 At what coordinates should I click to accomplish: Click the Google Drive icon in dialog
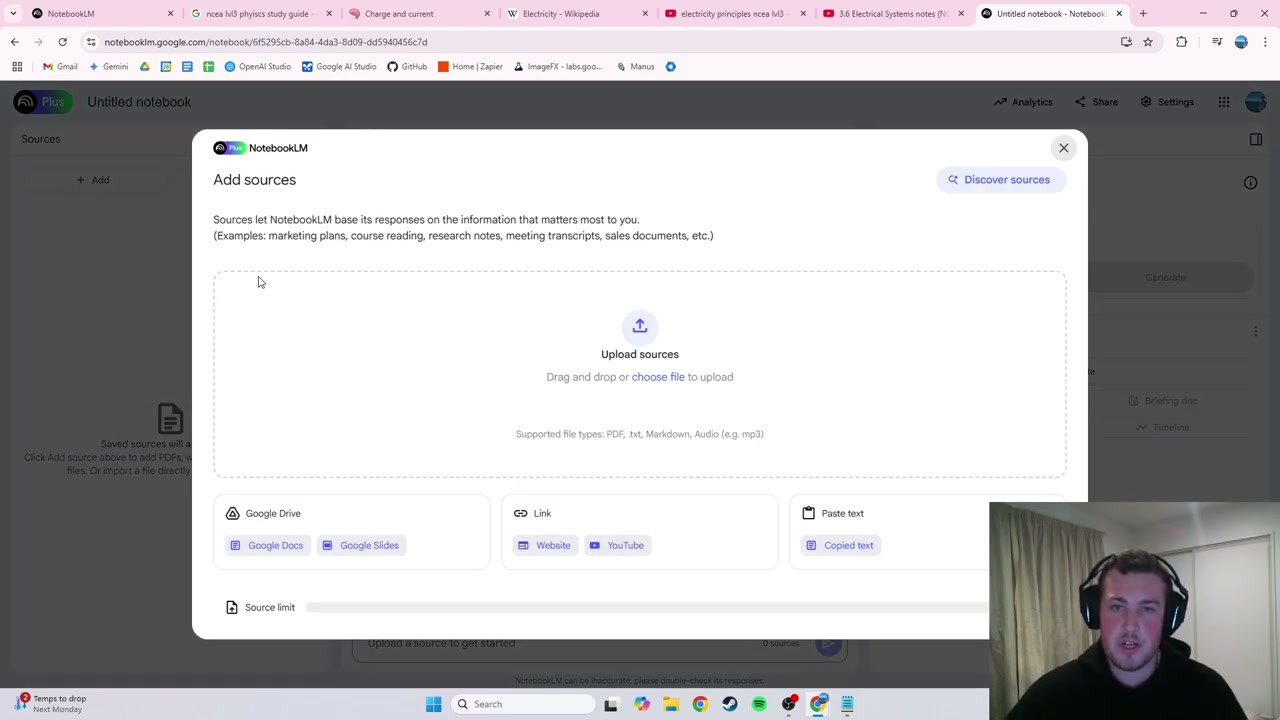coord(233,513)
